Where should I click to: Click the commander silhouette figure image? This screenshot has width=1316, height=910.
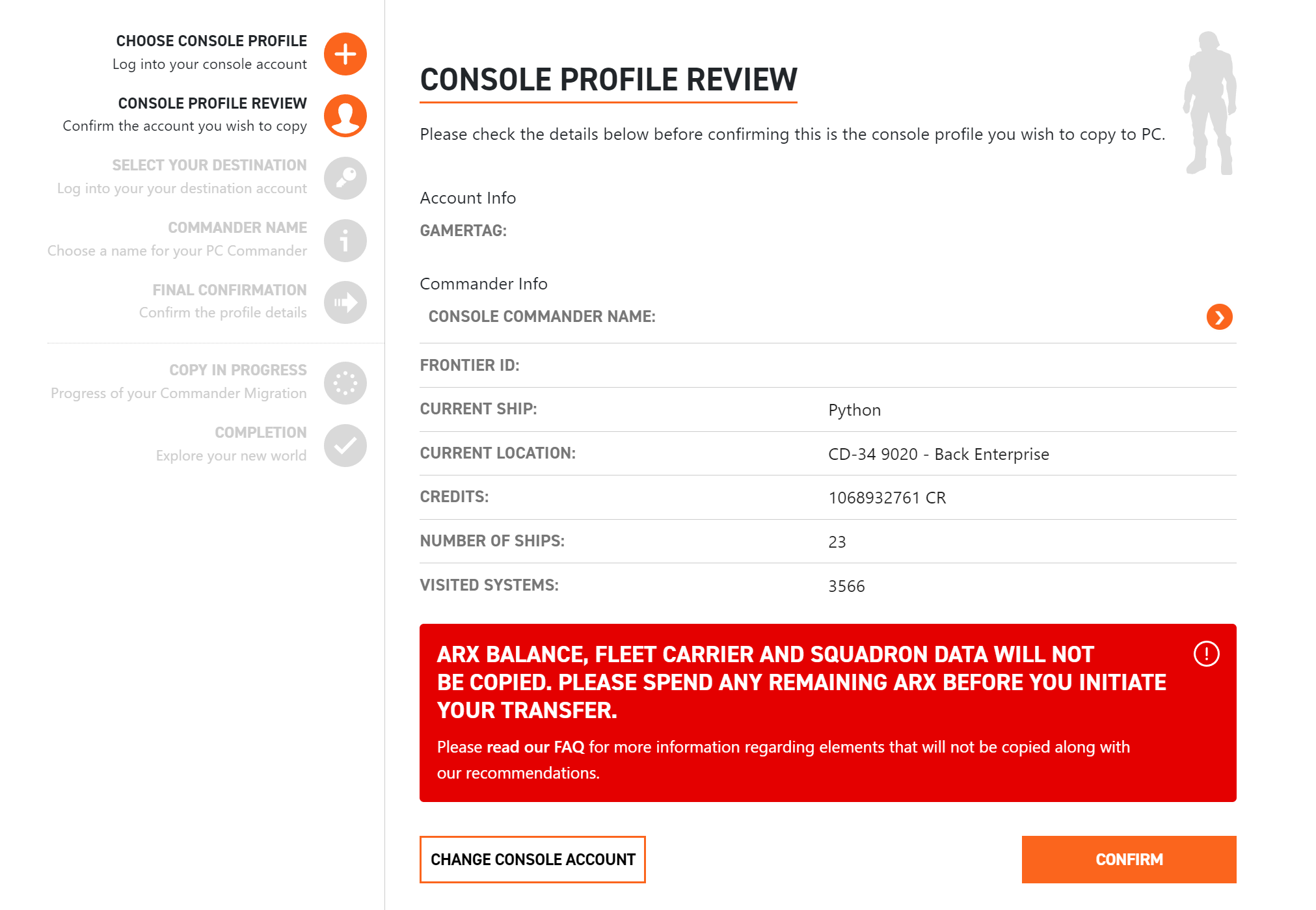click(x=1210, y=103)
